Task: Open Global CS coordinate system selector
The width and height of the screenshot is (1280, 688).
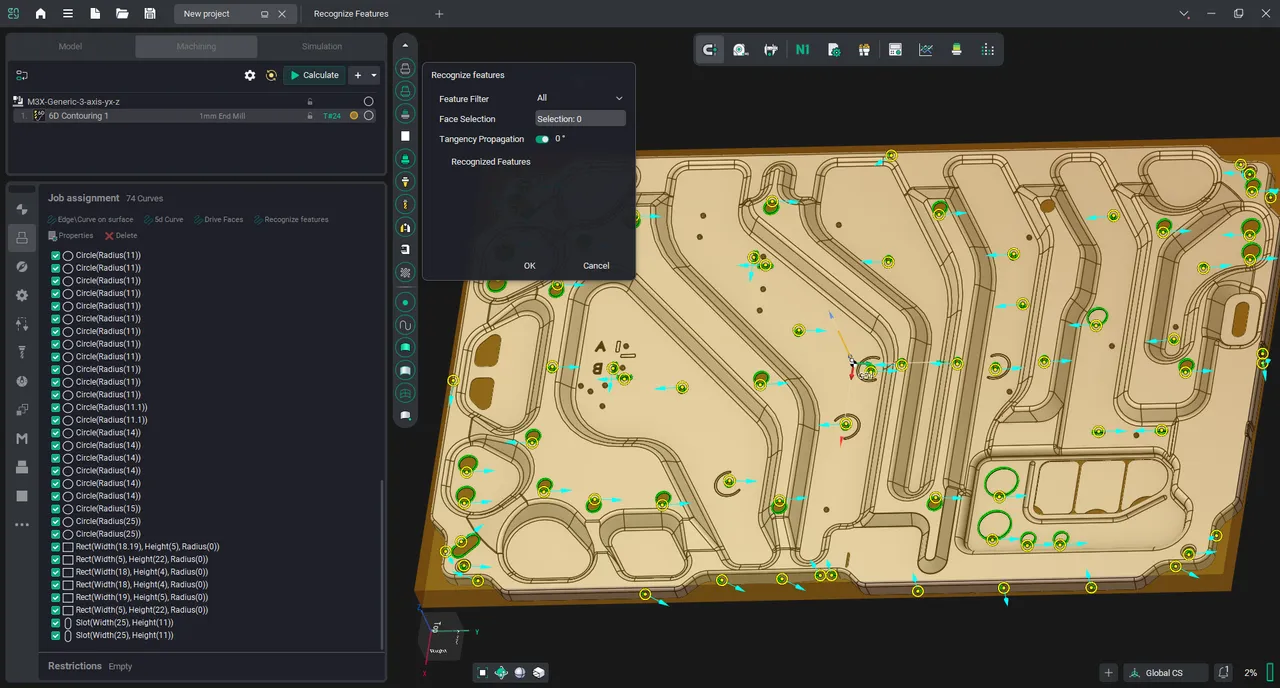Action: [x=1166, y=673]
